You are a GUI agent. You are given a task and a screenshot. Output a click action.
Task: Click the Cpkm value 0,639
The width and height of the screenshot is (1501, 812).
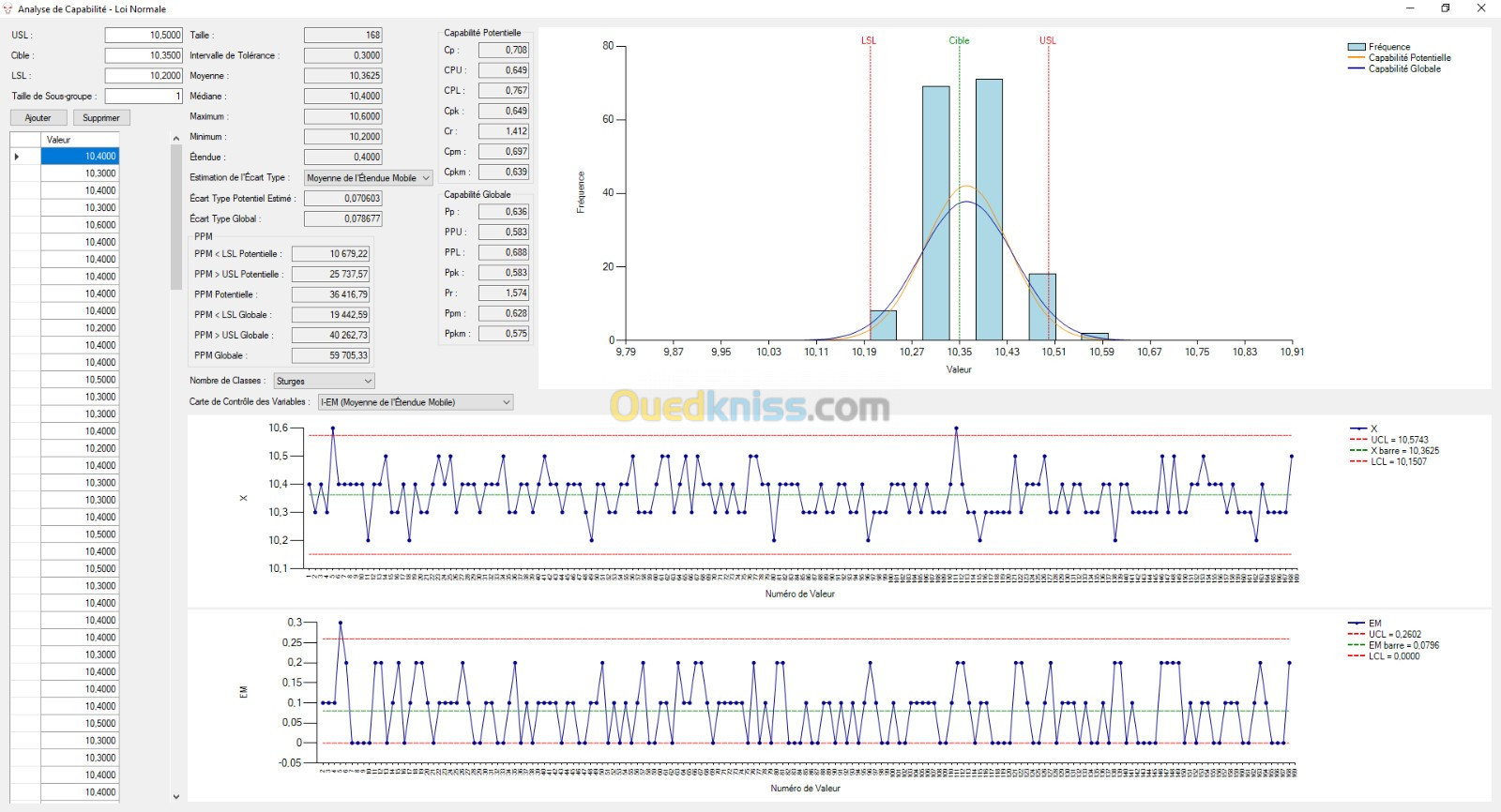coord(504,173)
